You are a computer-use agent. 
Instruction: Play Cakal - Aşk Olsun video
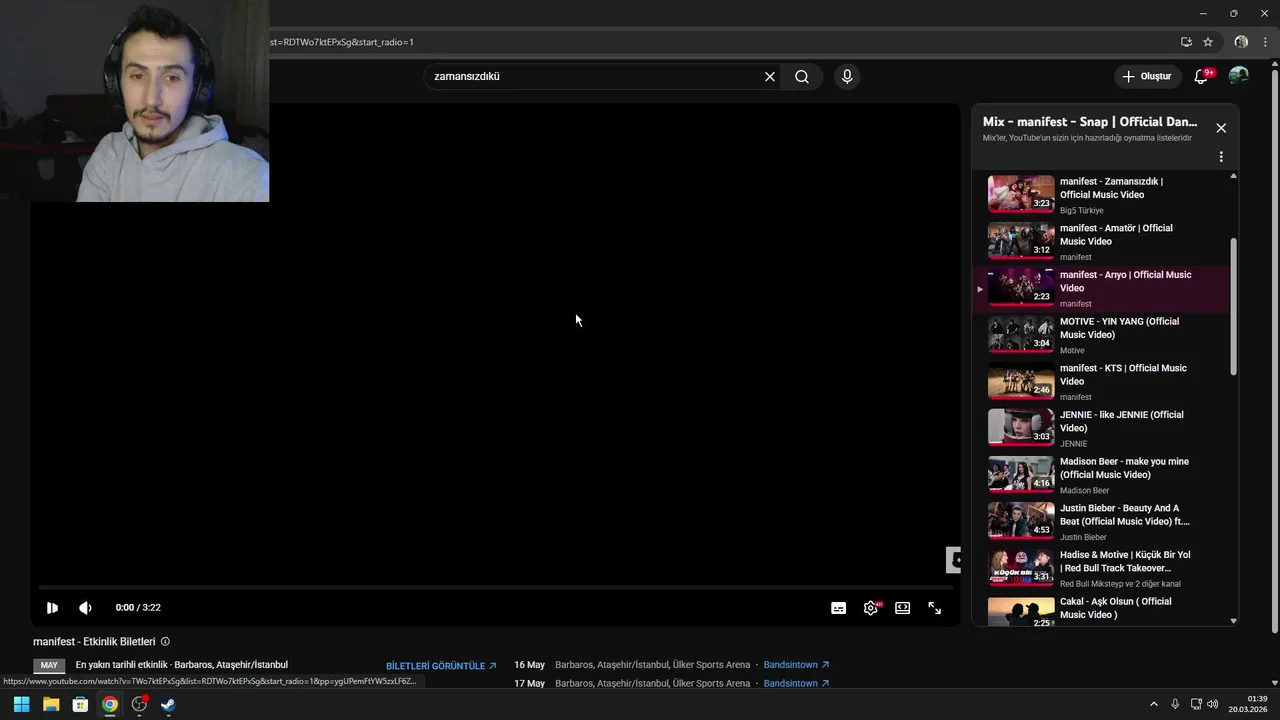tap(1101, 610)
